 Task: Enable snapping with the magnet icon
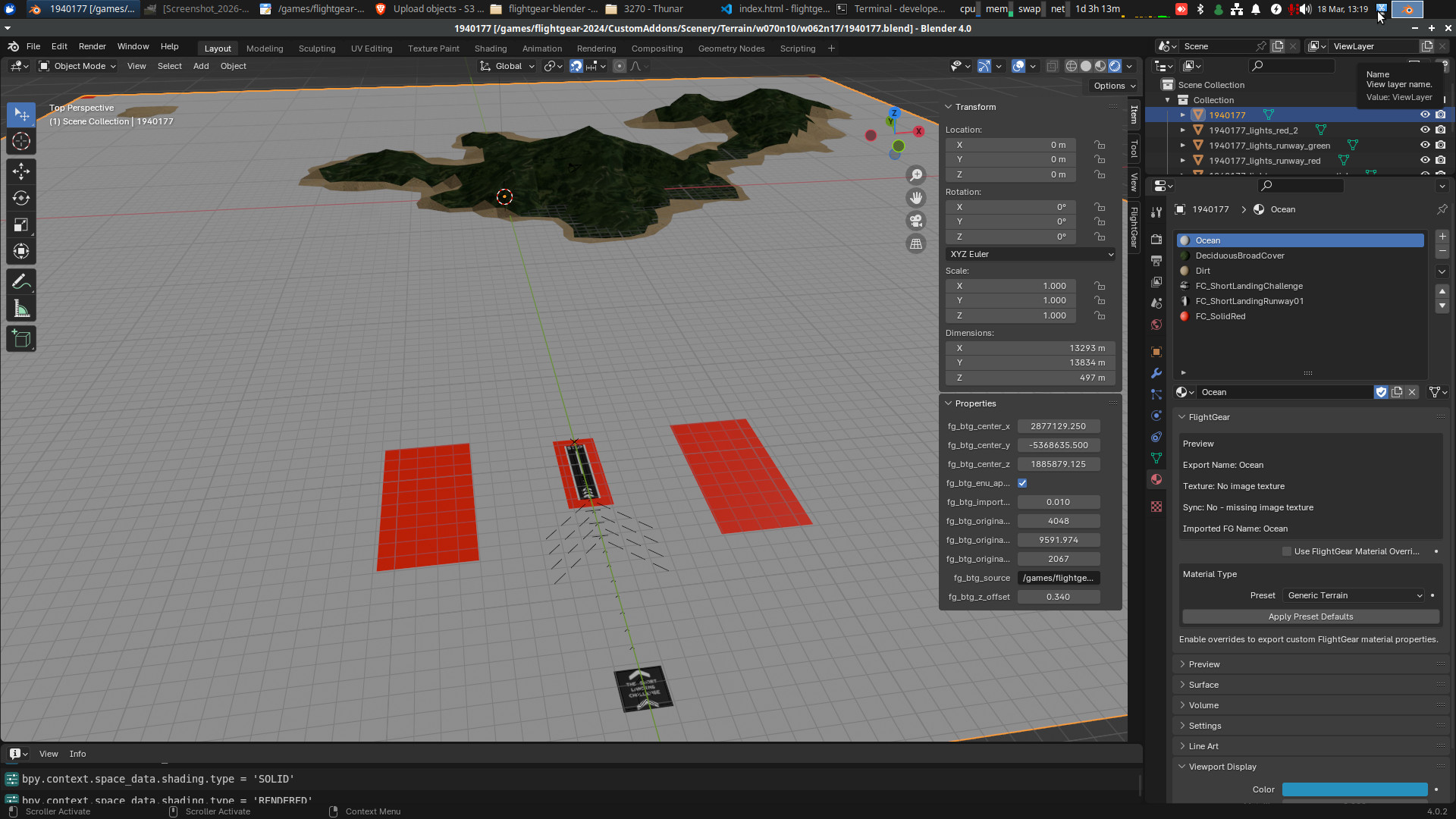[576, 66]
